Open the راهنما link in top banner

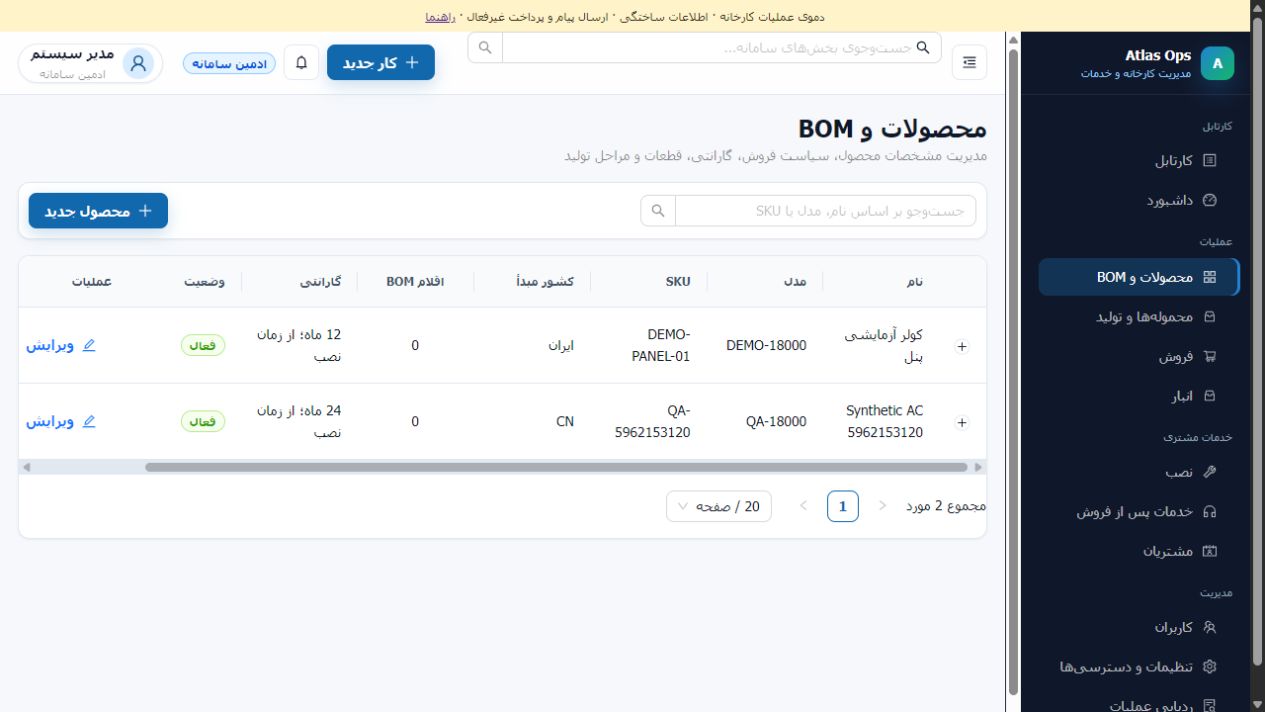click(440, 17)
